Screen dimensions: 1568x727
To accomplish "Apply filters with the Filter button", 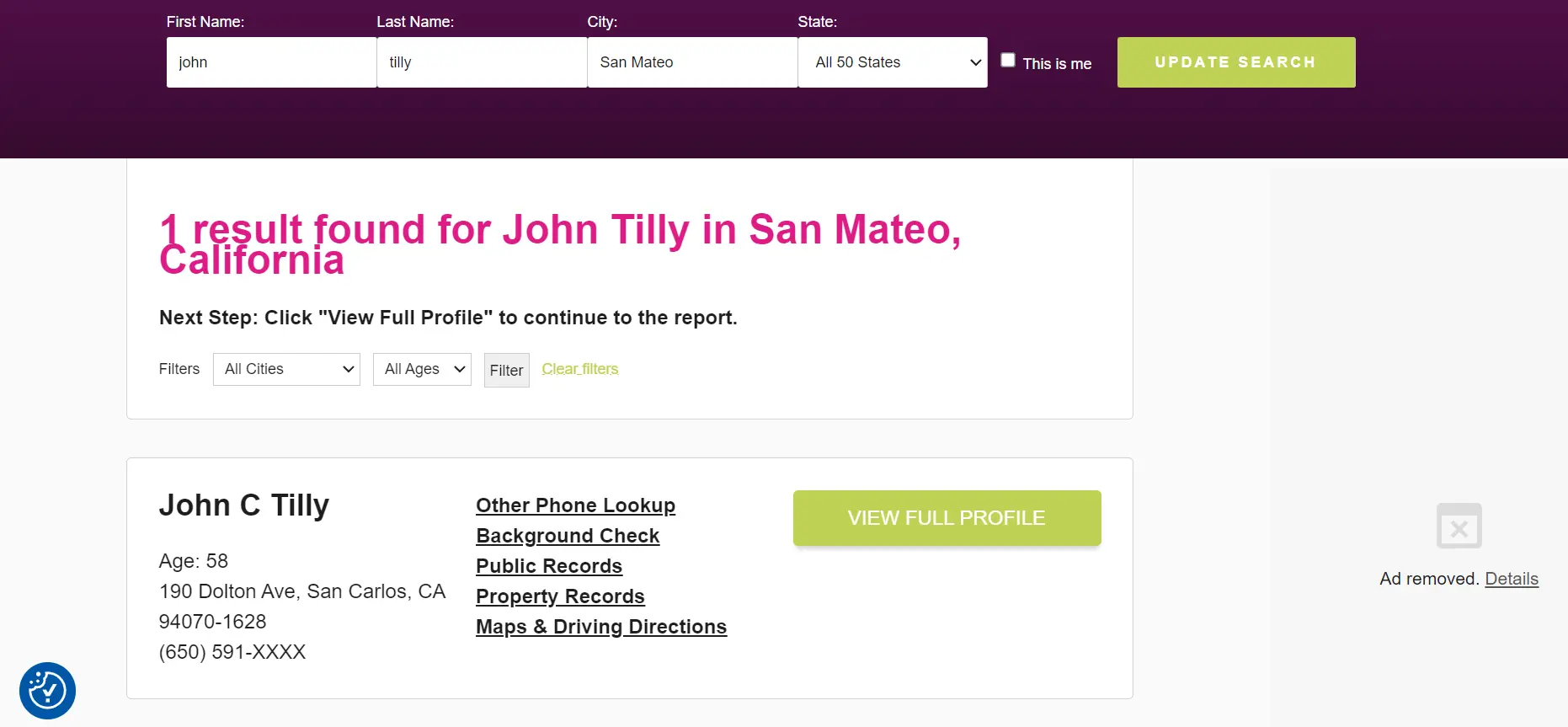I will pos(506,371).
